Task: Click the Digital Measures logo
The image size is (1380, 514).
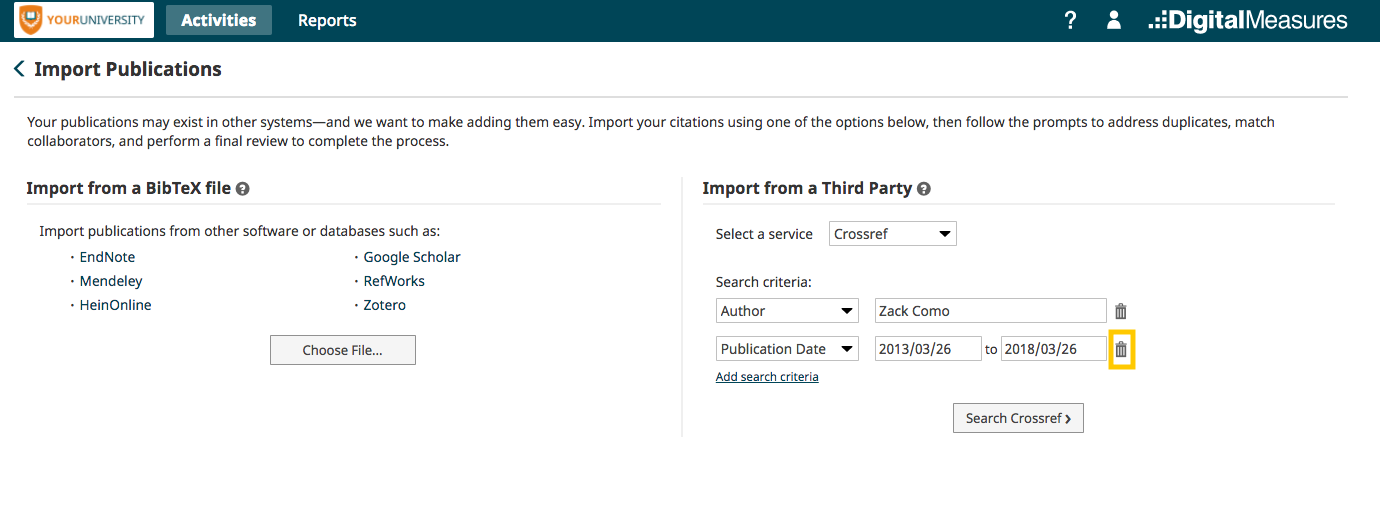Action: click(1248, 20)
